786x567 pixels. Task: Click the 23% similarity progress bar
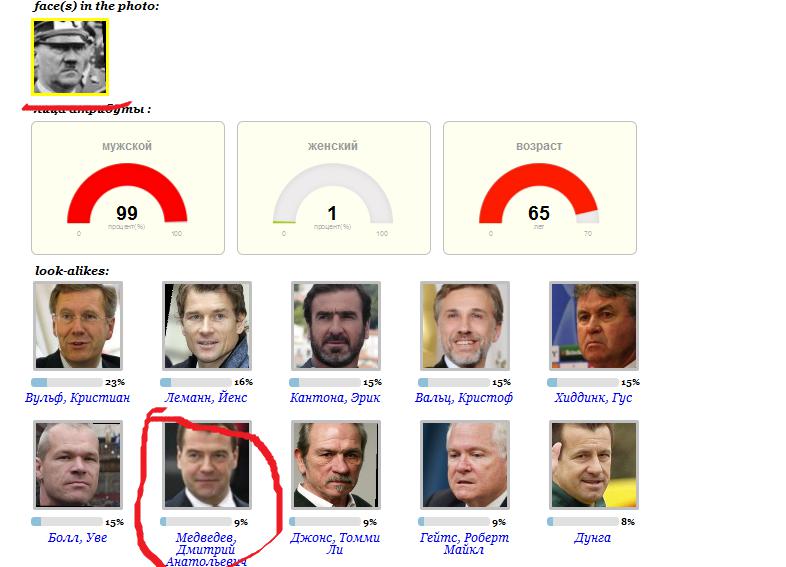[x=67, y=383]
